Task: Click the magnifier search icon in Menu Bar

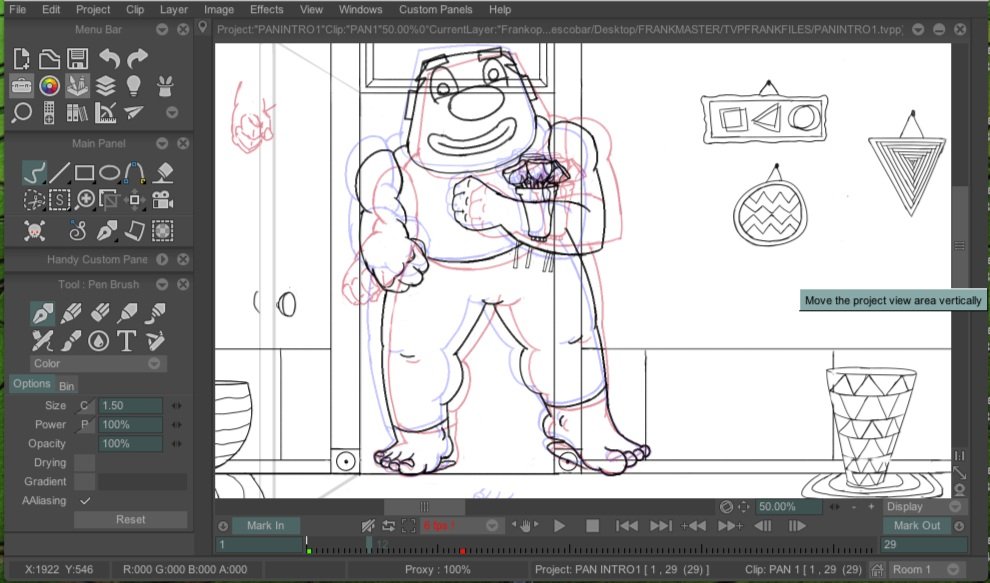Action: click(x=21, y=113)
